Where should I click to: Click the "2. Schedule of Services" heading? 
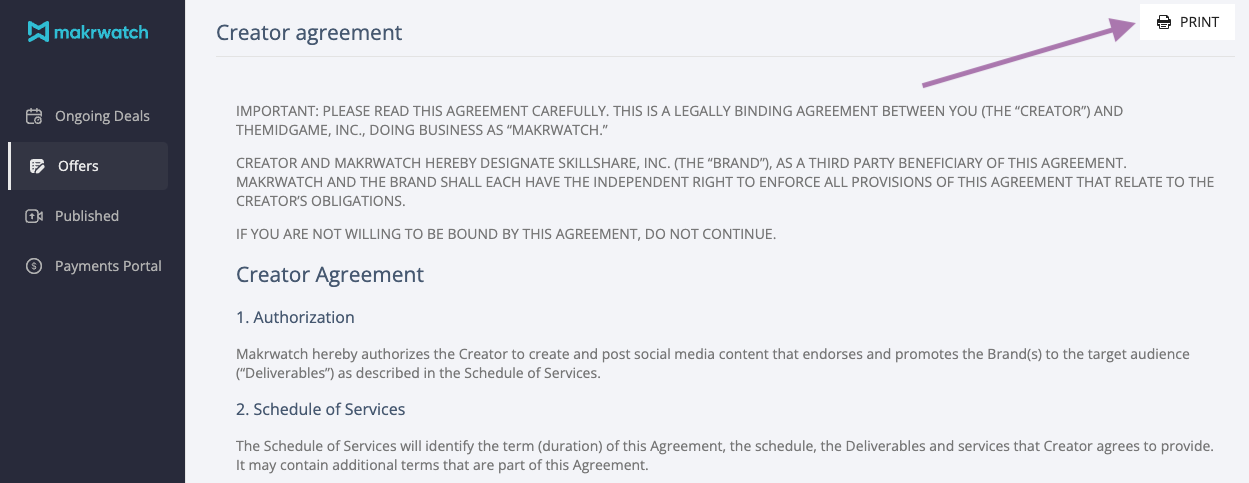tap(320, 409)
